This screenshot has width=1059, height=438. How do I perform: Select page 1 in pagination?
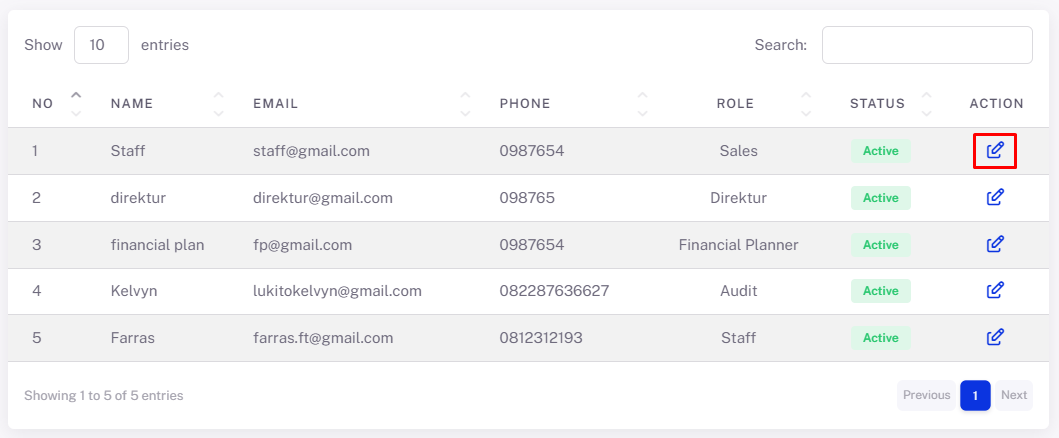tap(975, 395)
